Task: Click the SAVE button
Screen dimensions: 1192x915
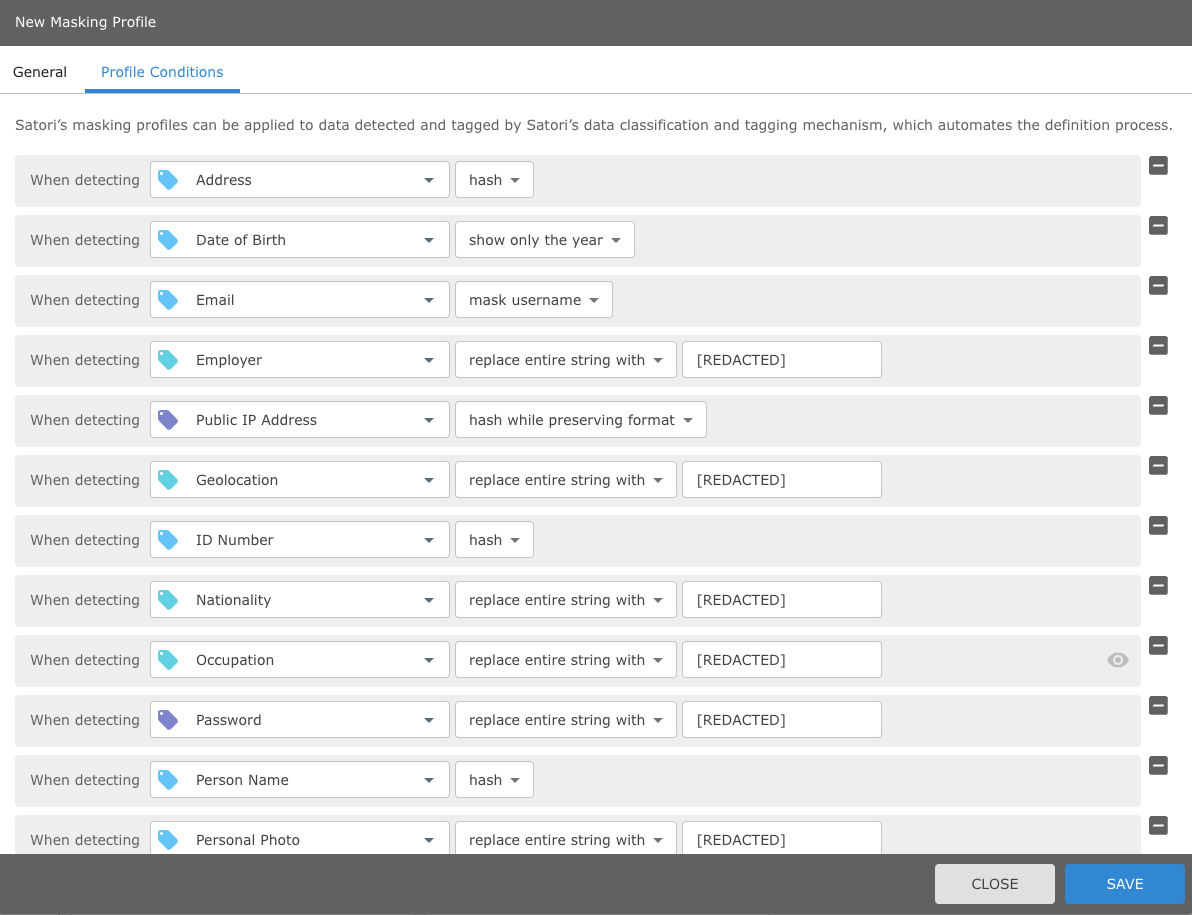Action: tap(1124, 884)
